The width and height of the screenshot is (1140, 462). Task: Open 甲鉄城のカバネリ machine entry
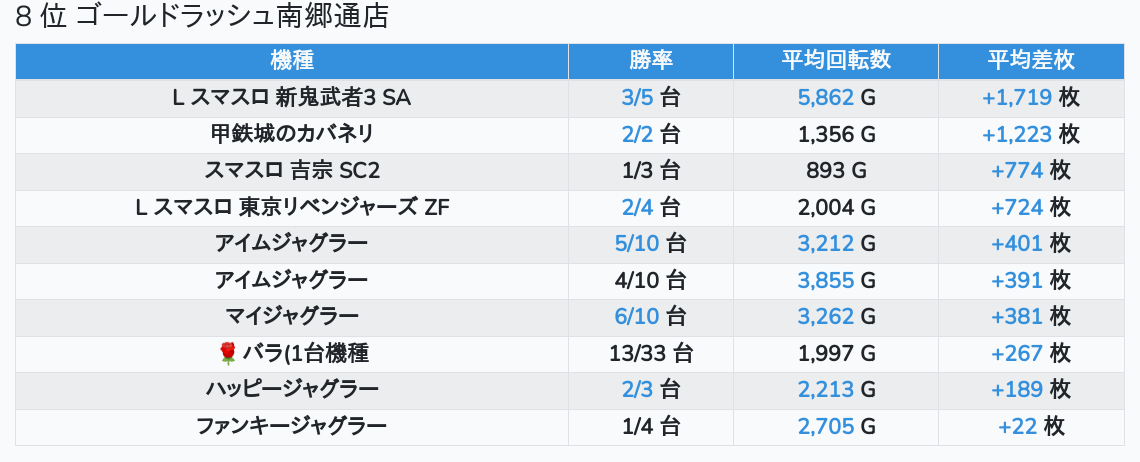[x=292, y=134]
